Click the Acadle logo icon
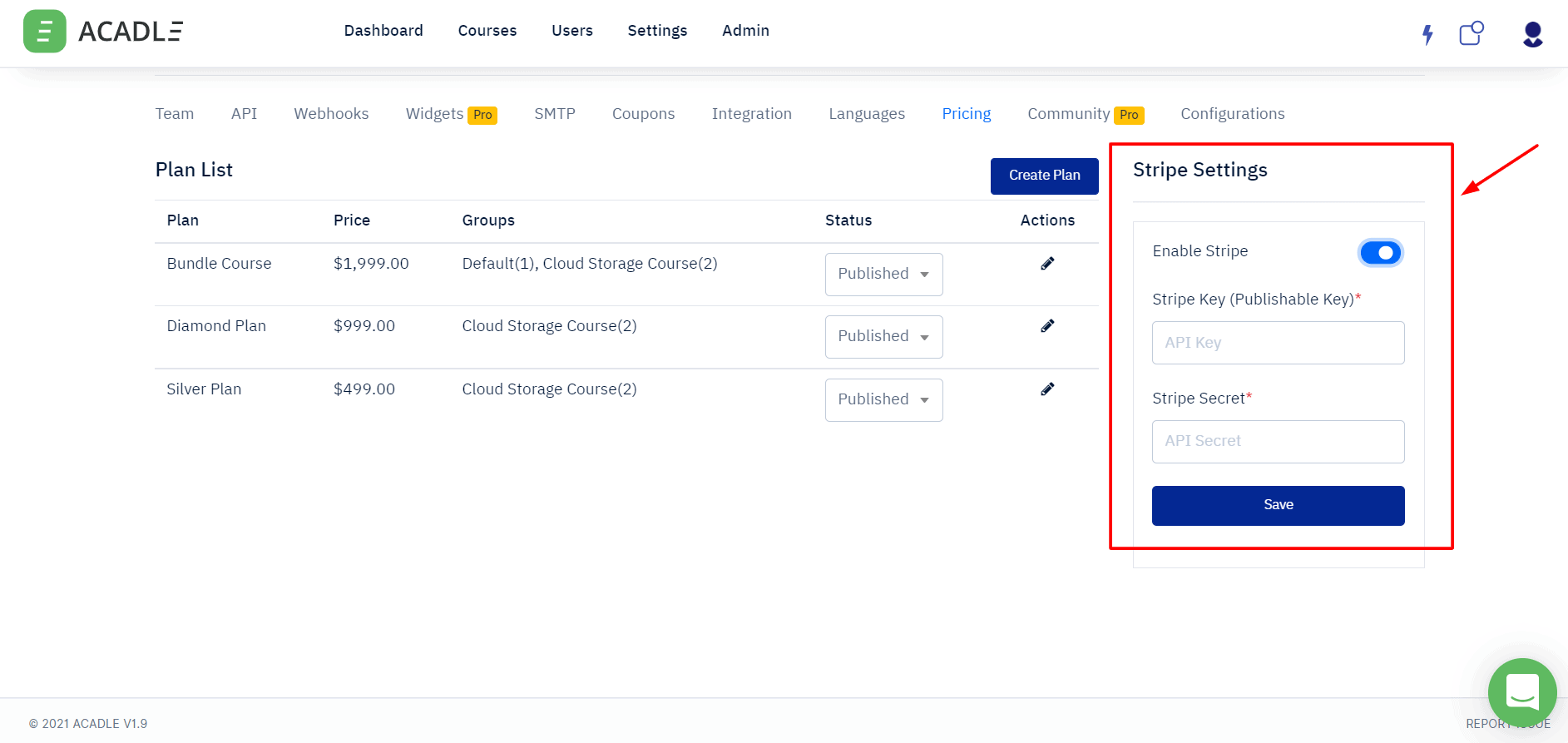 [x=45, y=32]
